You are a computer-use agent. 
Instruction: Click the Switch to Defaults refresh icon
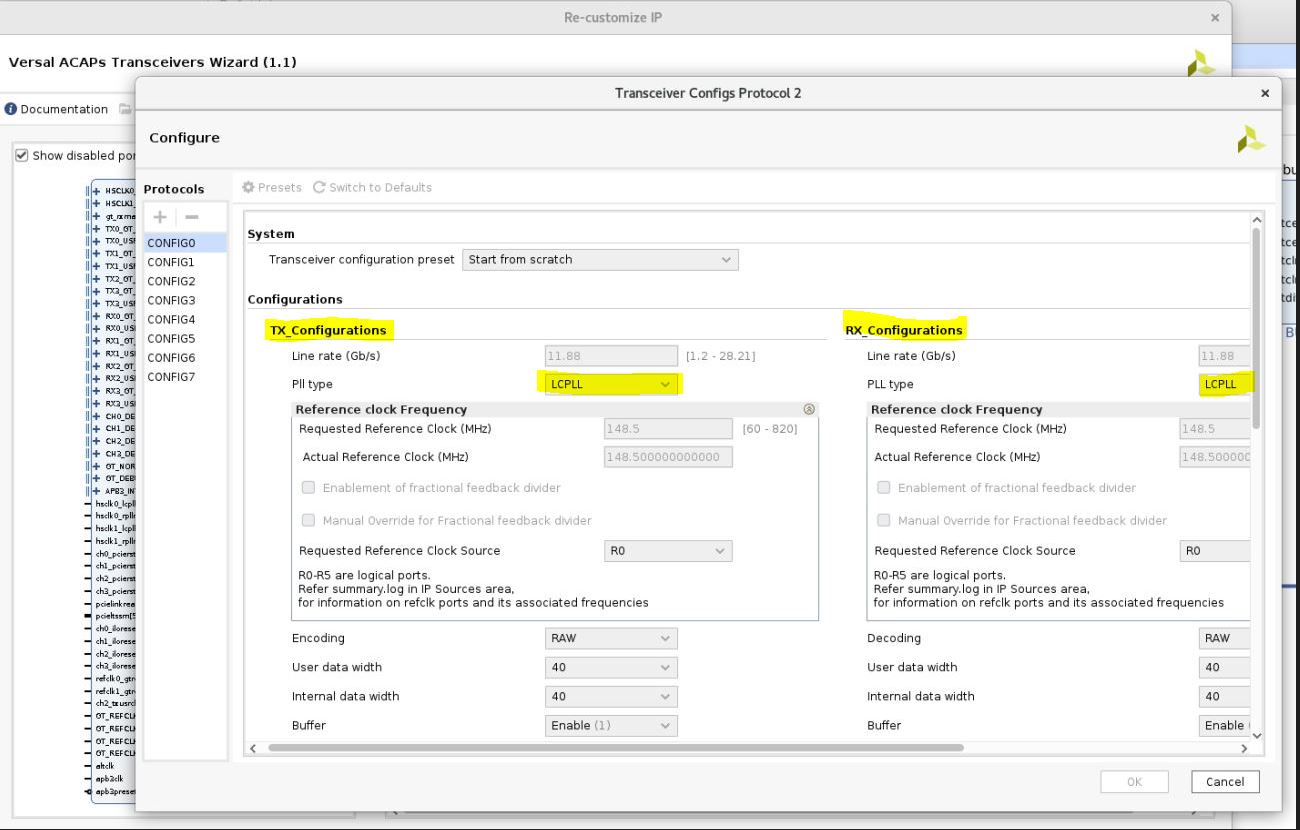[x=319, y=187]
